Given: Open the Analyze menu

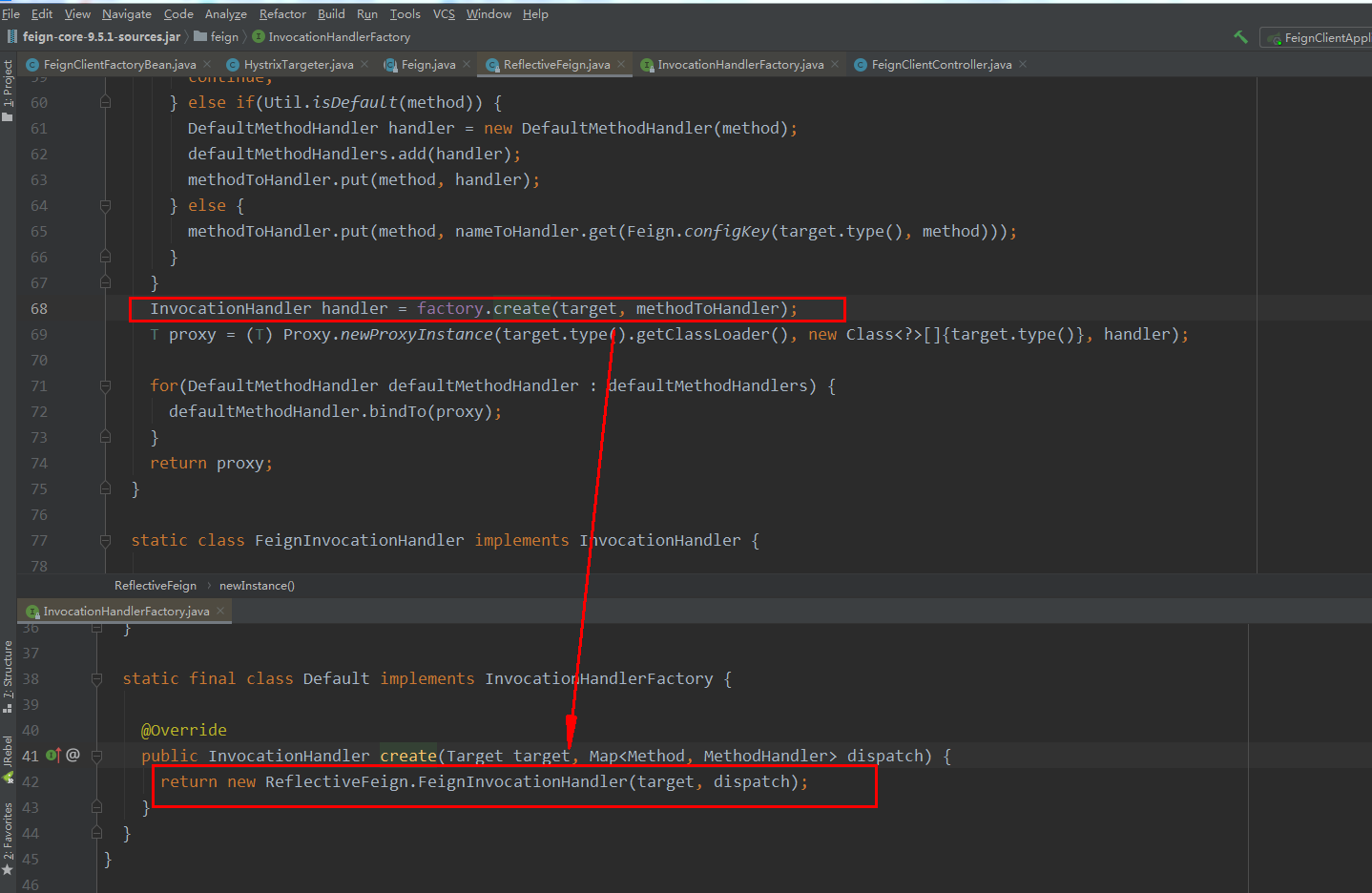Looking at the screenshot, I should click(226, 14).
